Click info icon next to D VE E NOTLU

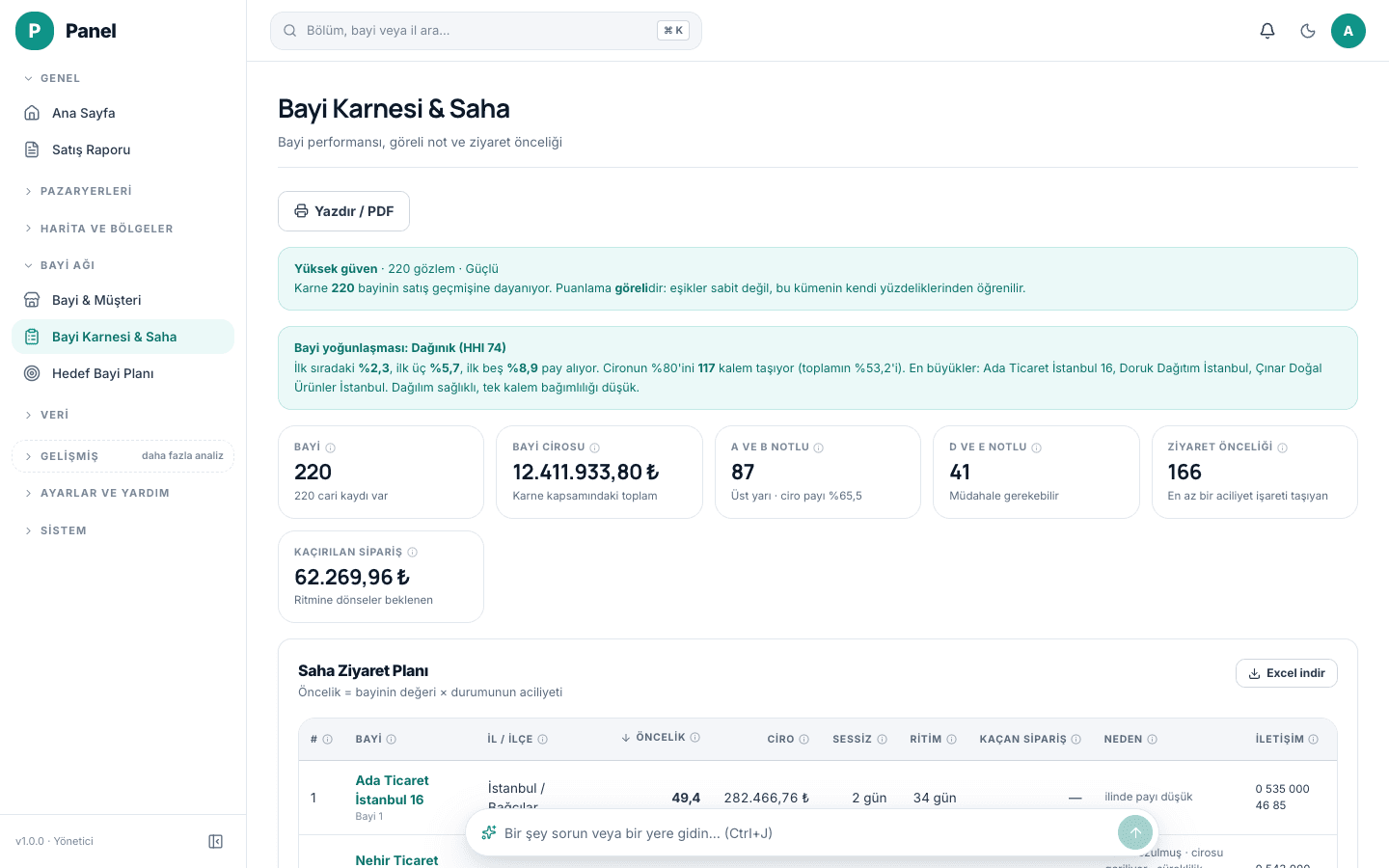[x=1037, y=448]
